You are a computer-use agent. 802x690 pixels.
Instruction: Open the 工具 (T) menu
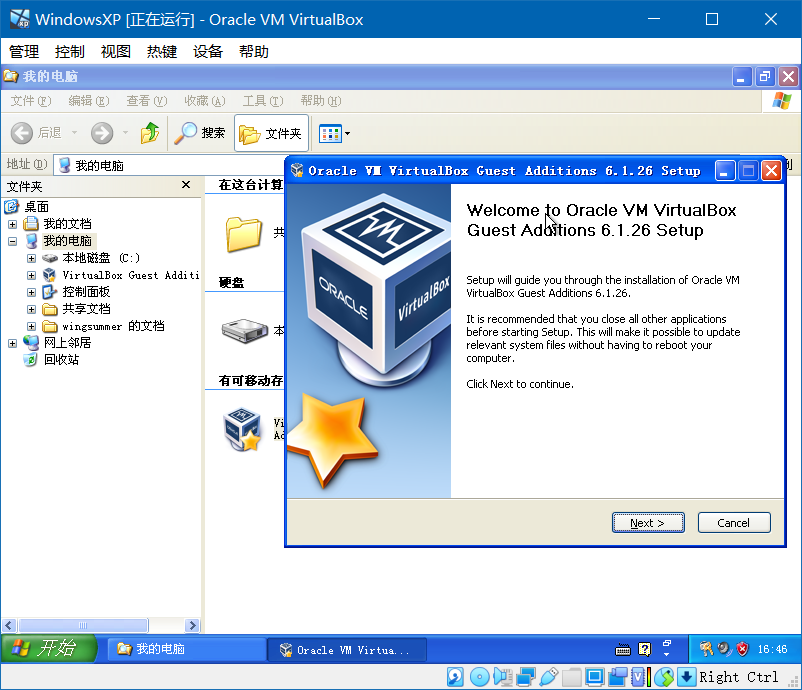(x=262, y=101)
